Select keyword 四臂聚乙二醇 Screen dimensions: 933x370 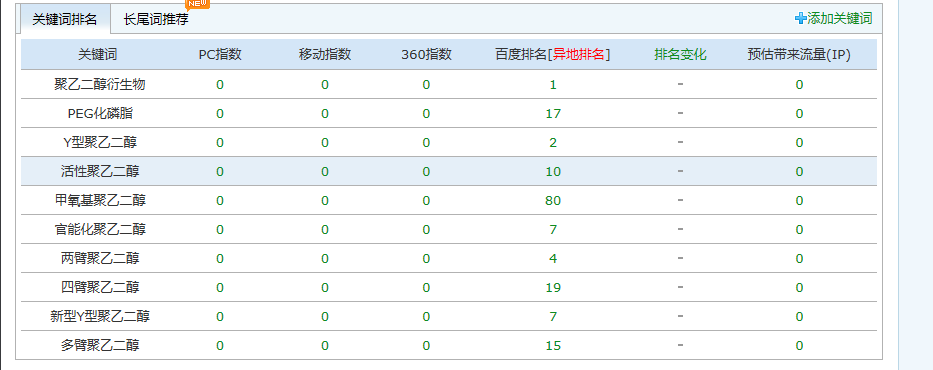(100, 288)
